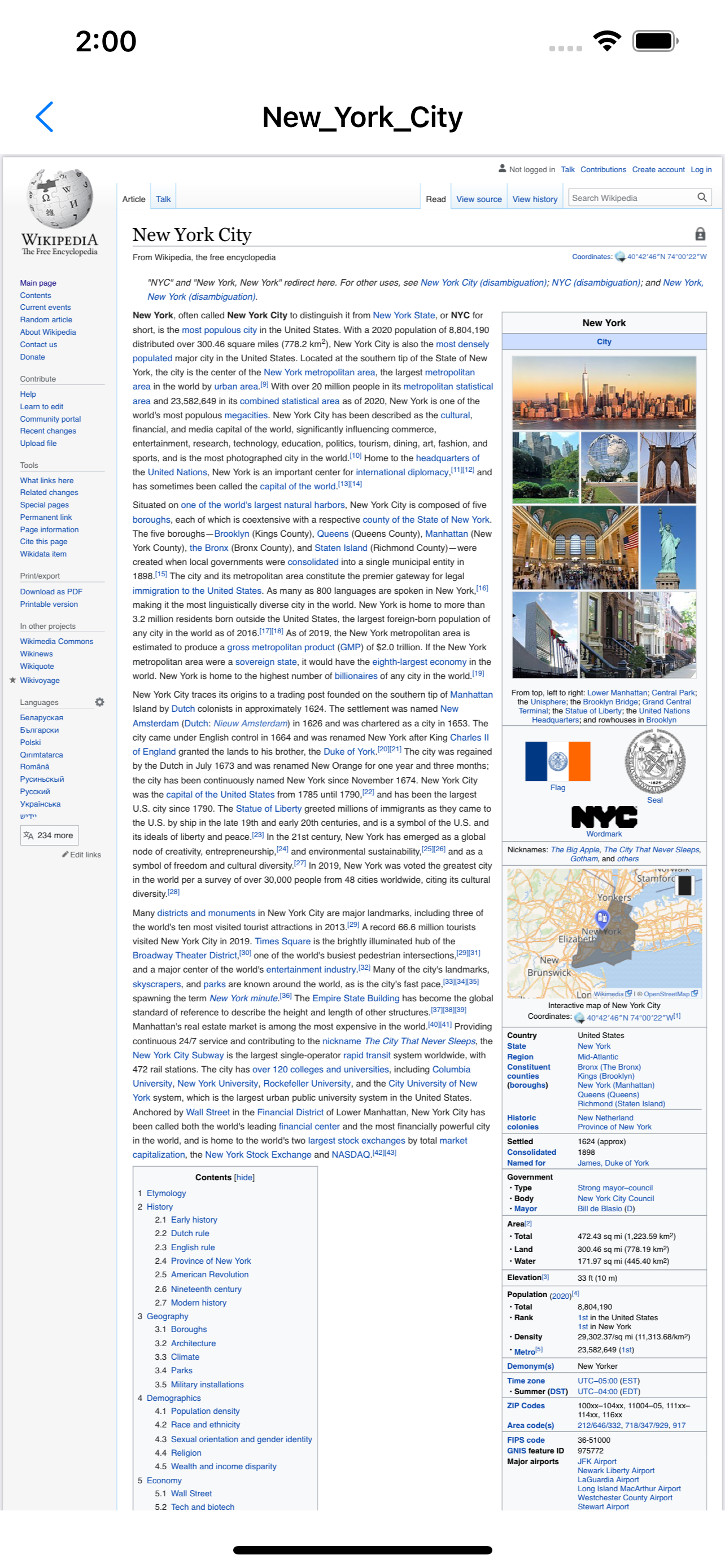Viewport: 725px width, 1568px height.
Task: Open the city seal image
Action: (x=655, y=761)
